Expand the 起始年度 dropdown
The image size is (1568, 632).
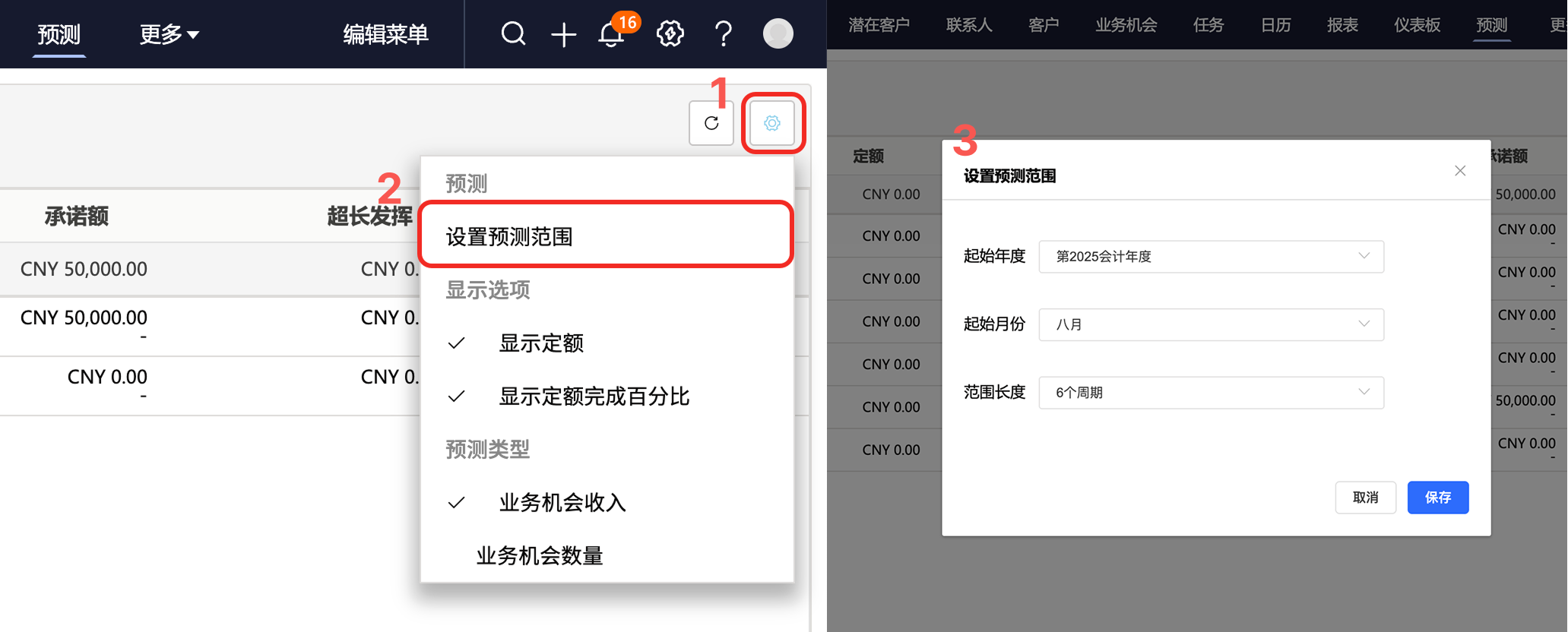1211,257
